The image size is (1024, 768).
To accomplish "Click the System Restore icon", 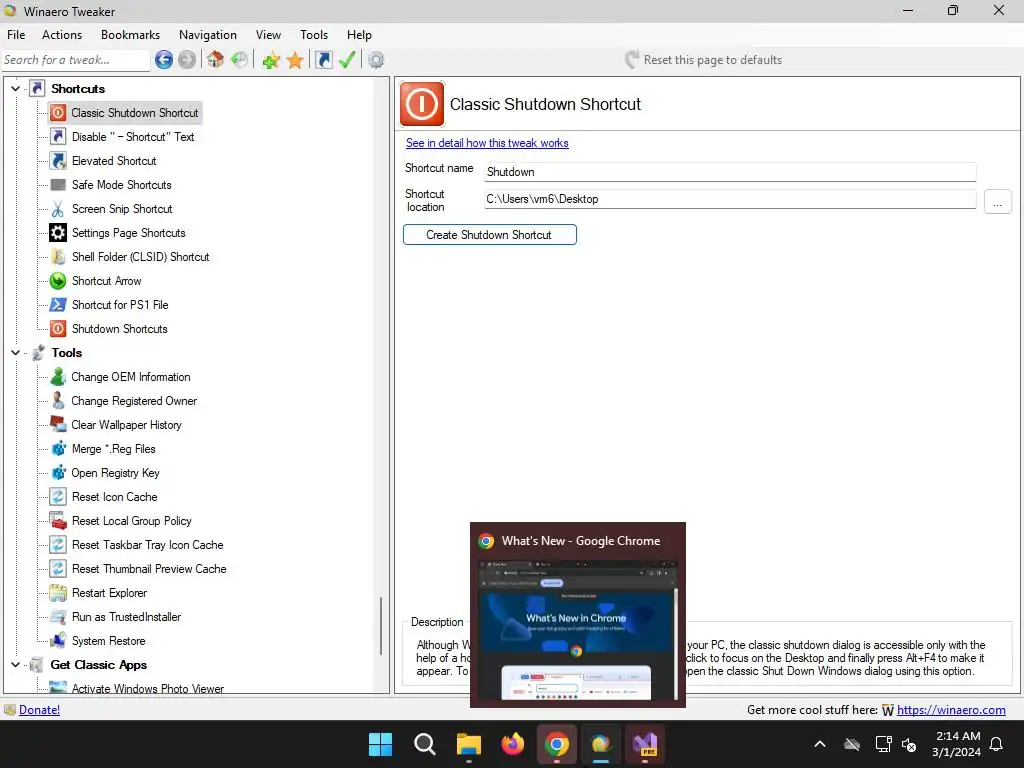I will (58, 641).
